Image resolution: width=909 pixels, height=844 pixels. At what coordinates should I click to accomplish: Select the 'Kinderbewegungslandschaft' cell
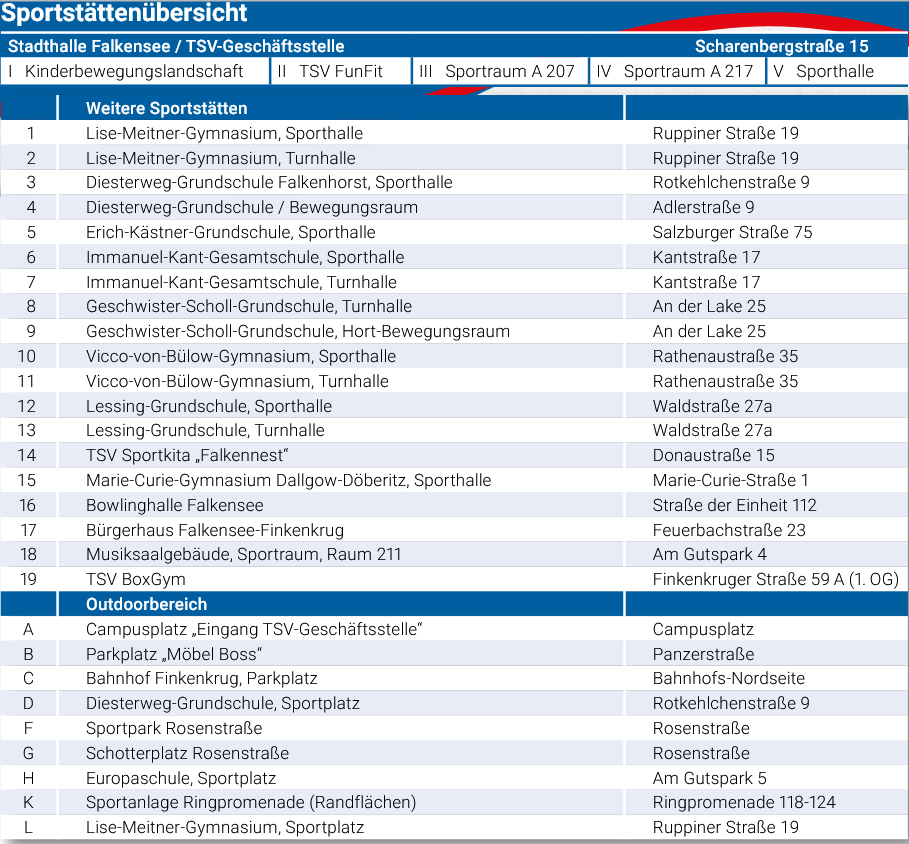tap(135, 71)
